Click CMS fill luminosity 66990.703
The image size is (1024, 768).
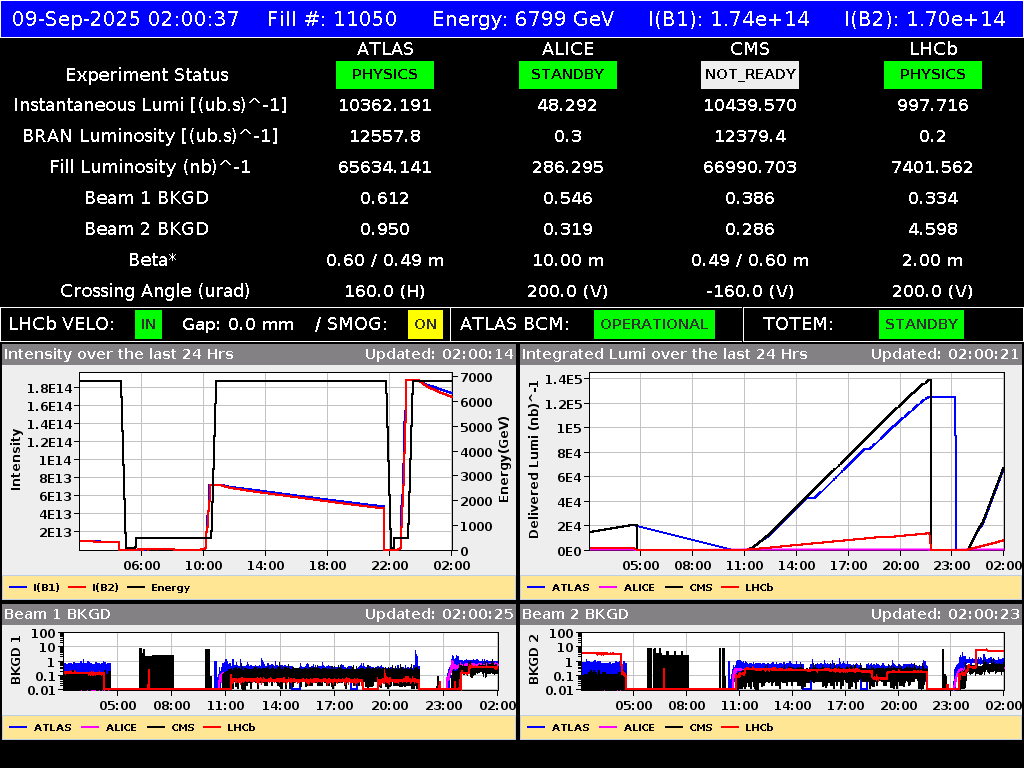click(x=750, y=167)
